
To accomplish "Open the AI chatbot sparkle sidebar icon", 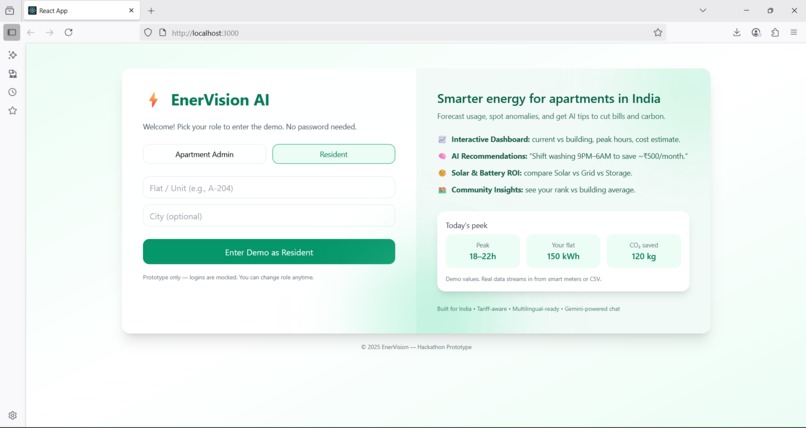I will [x=13, y=55].
